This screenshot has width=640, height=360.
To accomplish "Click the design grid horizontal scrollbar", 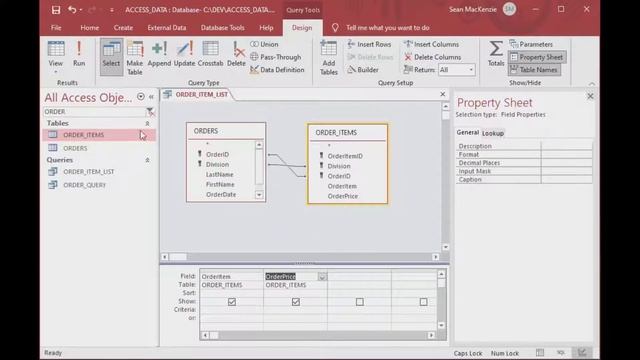I will pyautogui.click(x=318, y=336).
